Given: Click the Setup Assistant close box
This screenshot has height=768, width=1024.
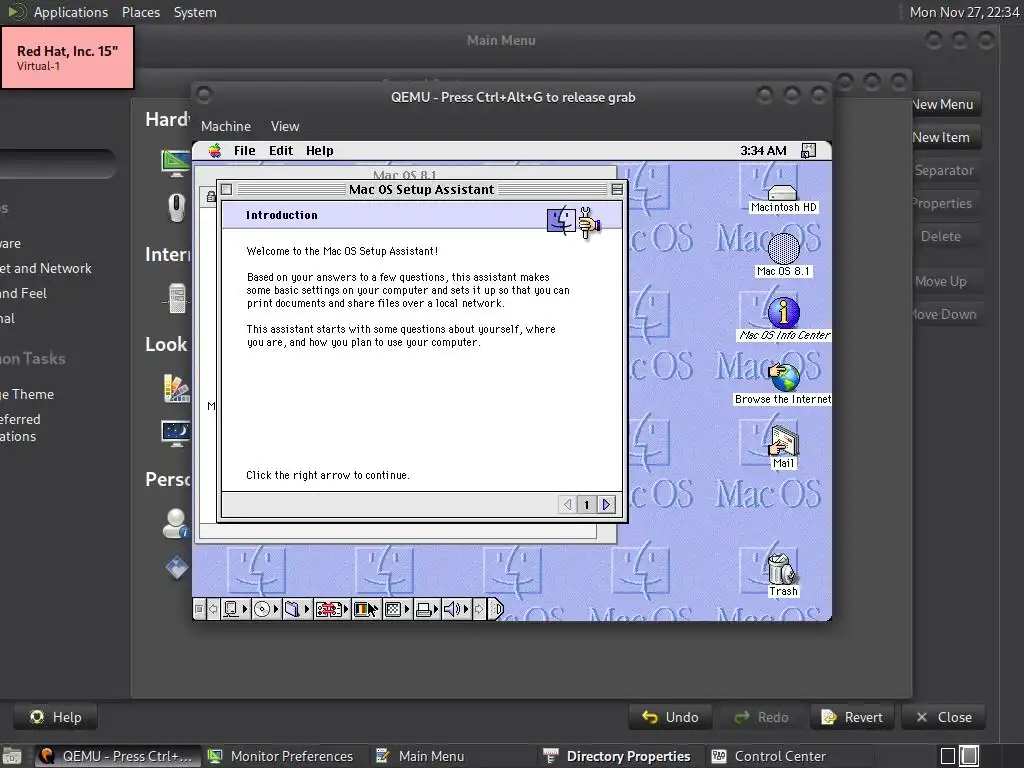Looking at the screenshot, I should 227,189.
